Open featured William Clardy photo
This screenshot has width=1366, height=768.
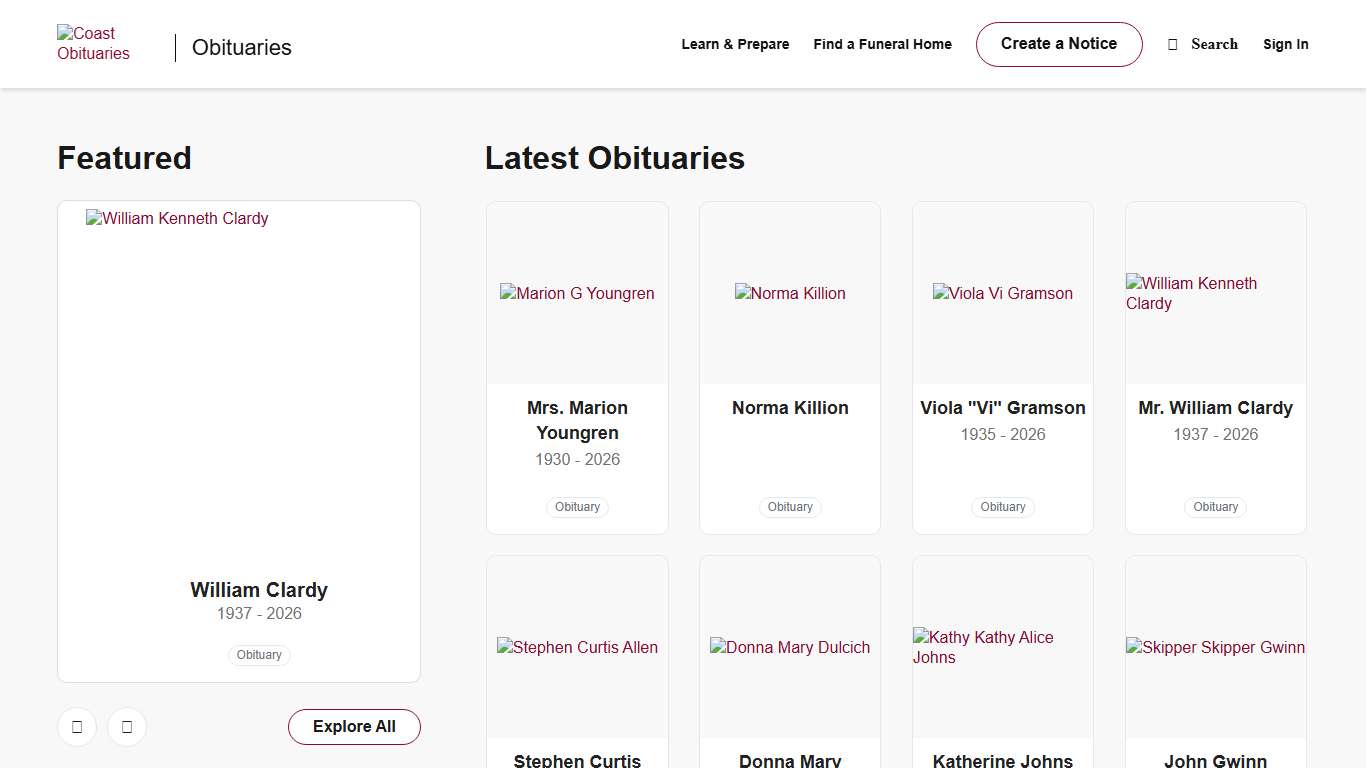click(238, 380)
